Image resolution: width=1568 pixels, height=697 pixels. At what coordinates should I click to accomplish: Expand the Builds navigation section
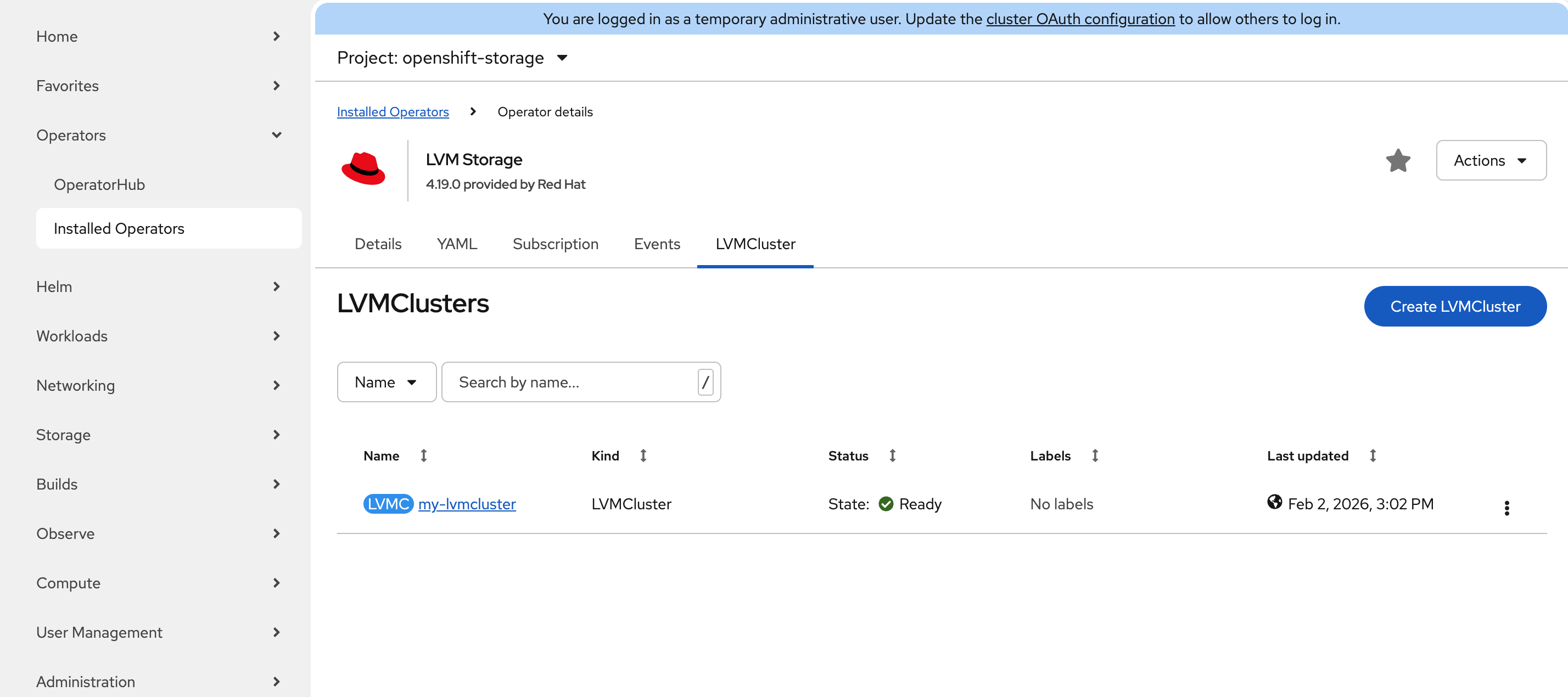(159, 484)
